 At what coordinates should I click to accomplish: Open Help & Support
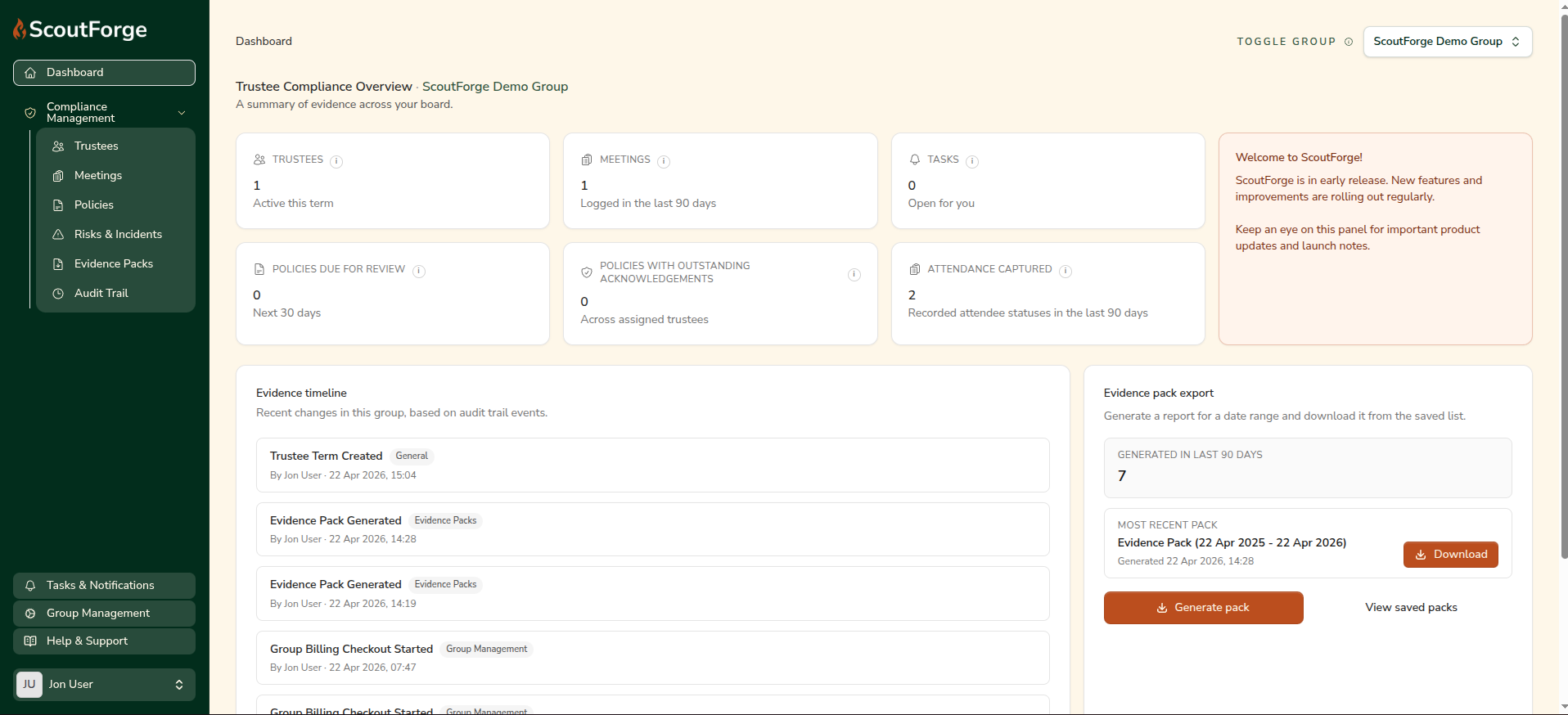coord(104,641)
